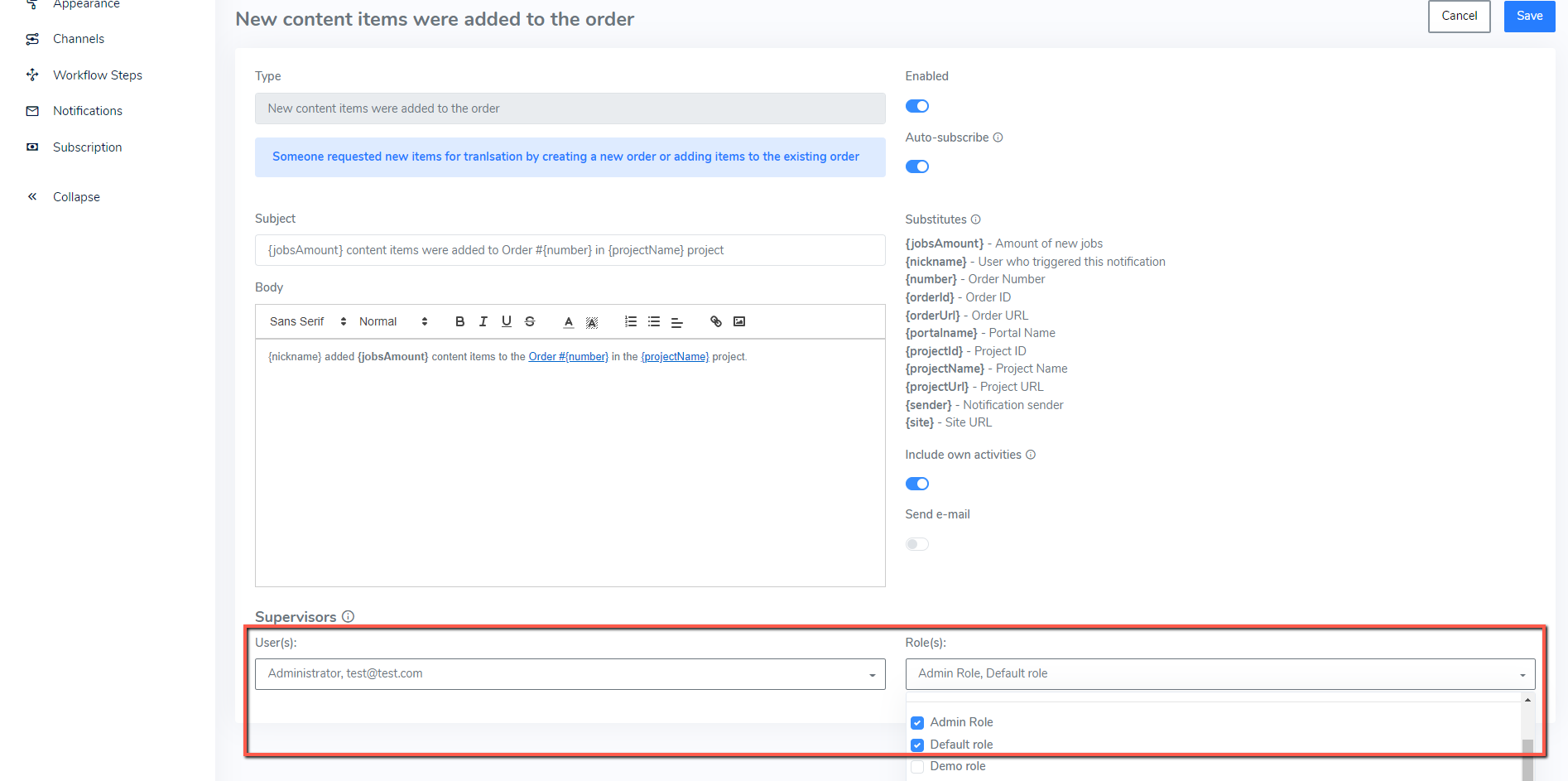Click the disabled Type field
1568x781 pixels.
click(x=570, y=108)
